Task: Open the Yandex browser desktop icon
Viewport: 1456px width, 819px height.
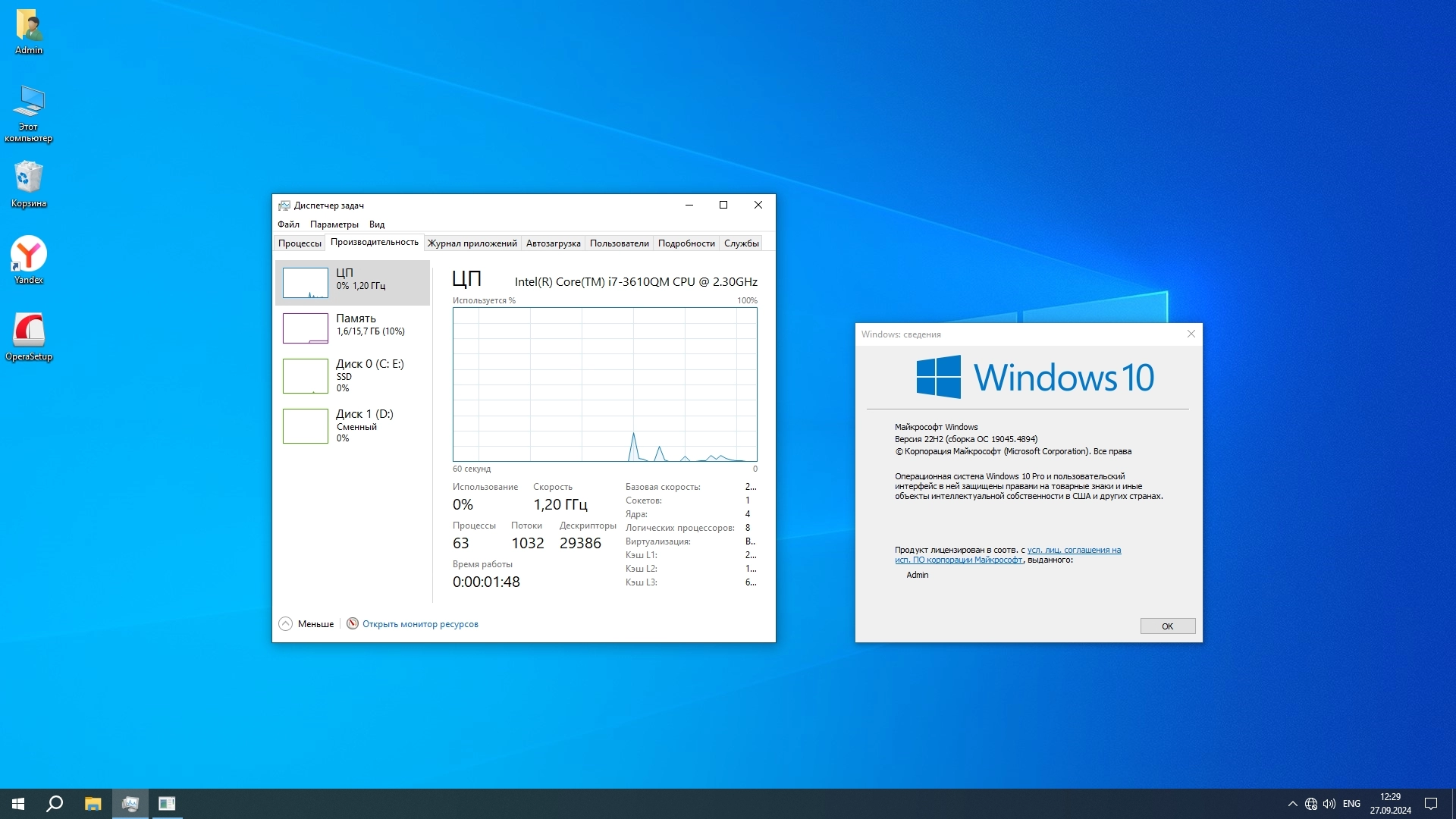Action: click(x=29, y=255)
